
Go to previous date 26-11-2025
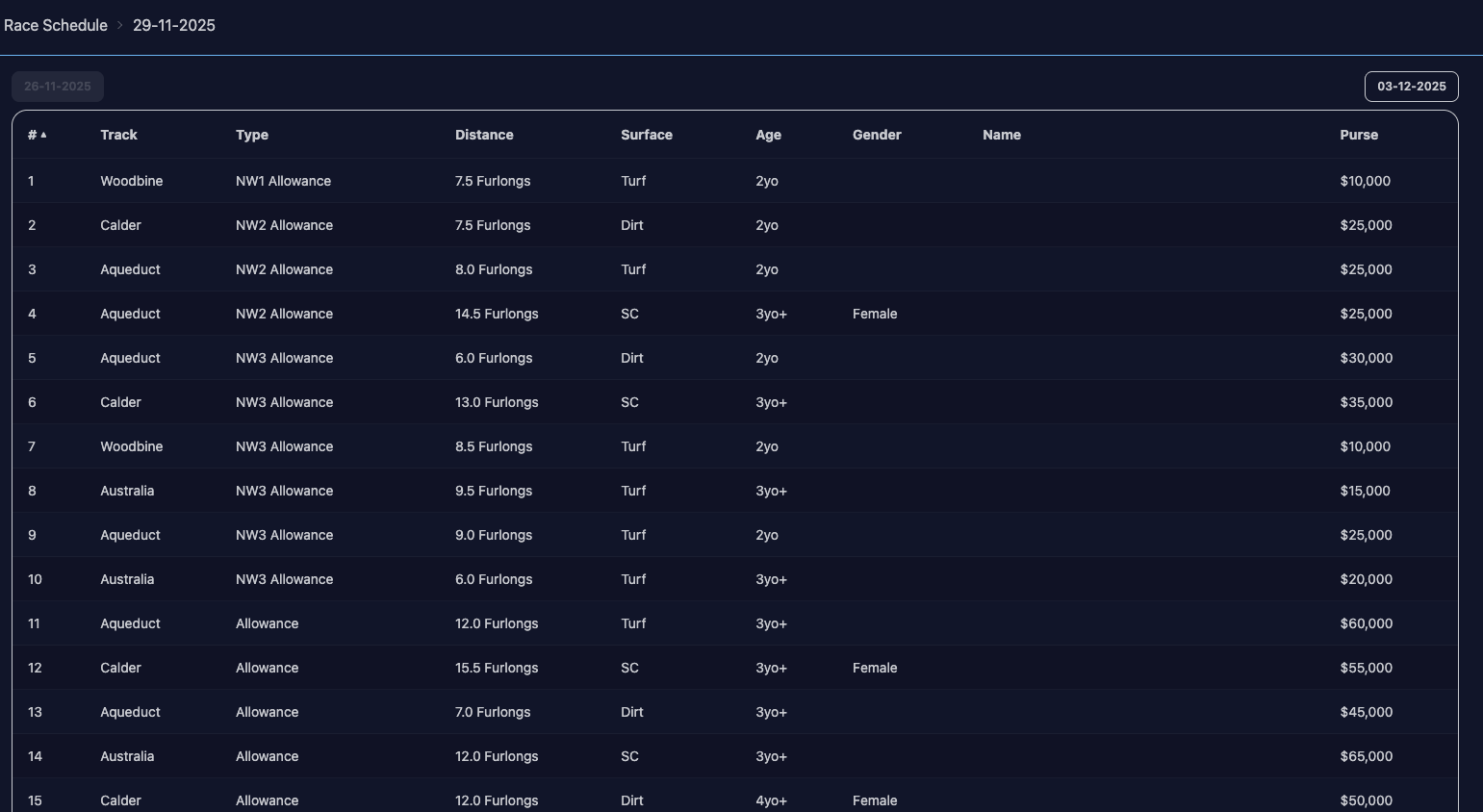pos(58,87)
